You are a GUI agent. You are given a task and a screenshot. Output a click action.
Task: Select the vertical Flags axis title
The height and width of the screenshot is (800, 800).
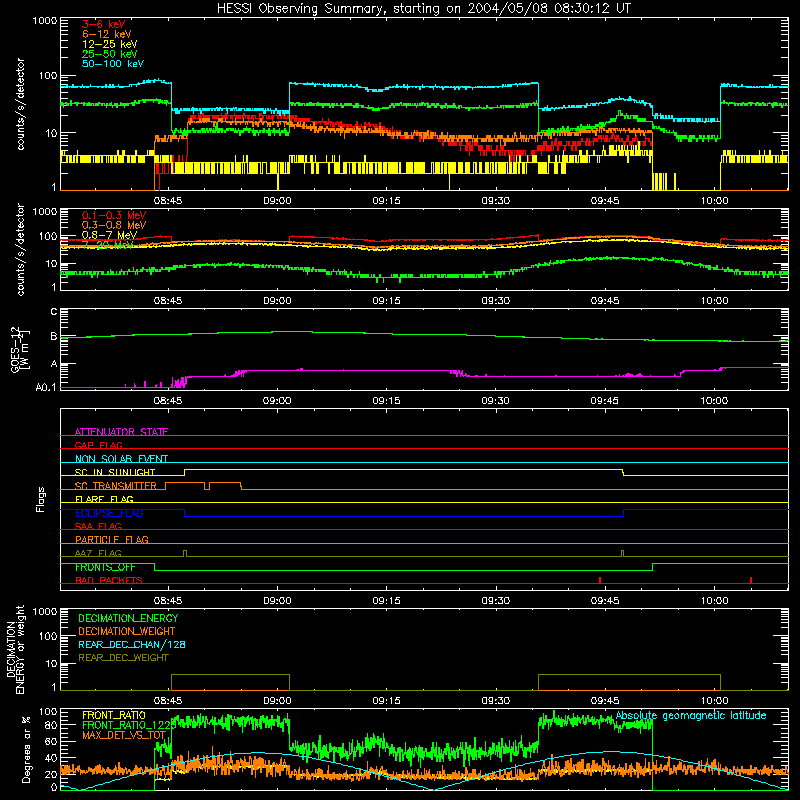pyautogui.click(x=40, y=499)
